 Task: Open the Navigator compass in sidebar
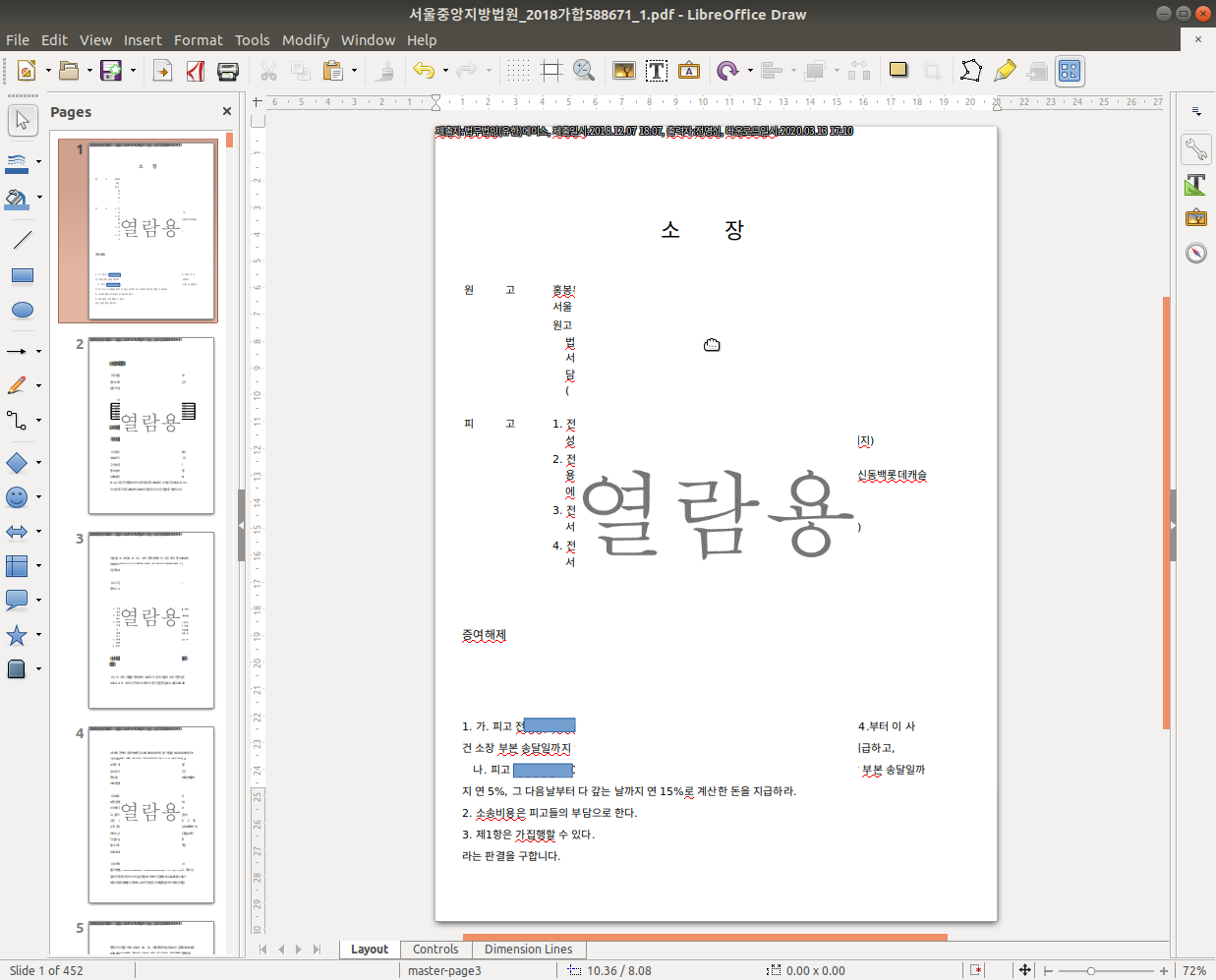tap(1195, 254)
